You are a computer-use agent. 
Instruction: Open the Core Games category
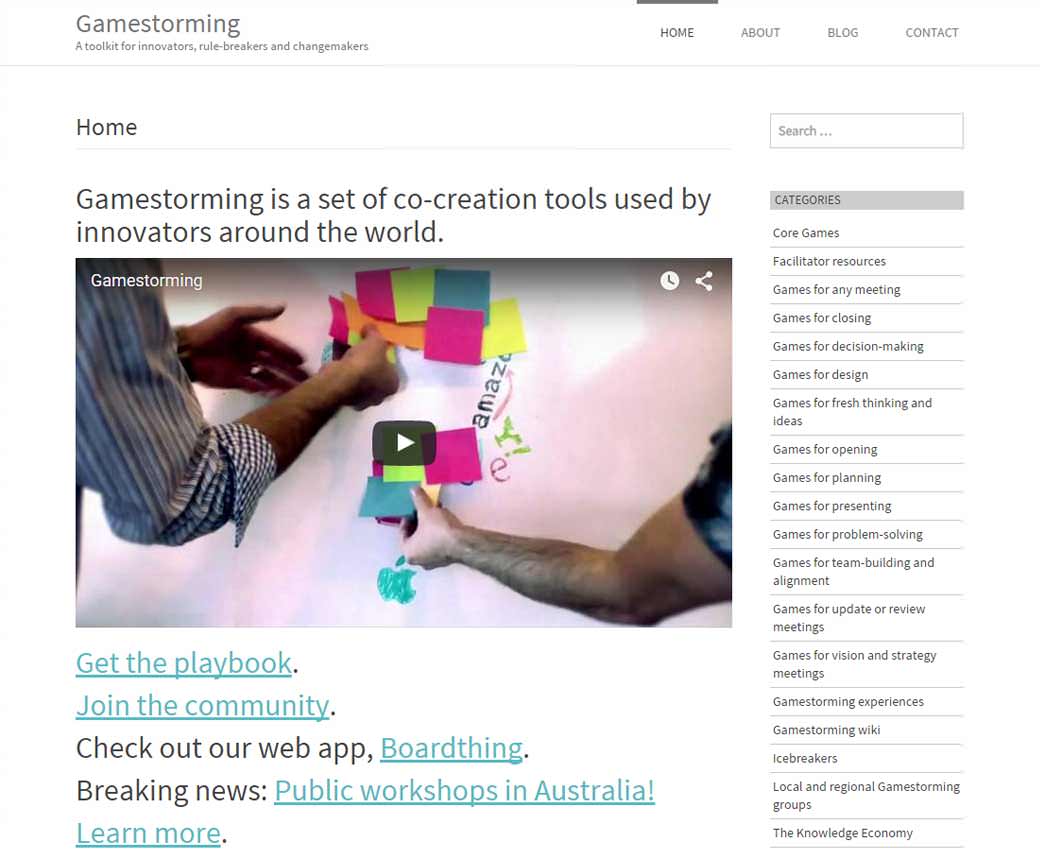pyautogui.click(x=806, y=233)
